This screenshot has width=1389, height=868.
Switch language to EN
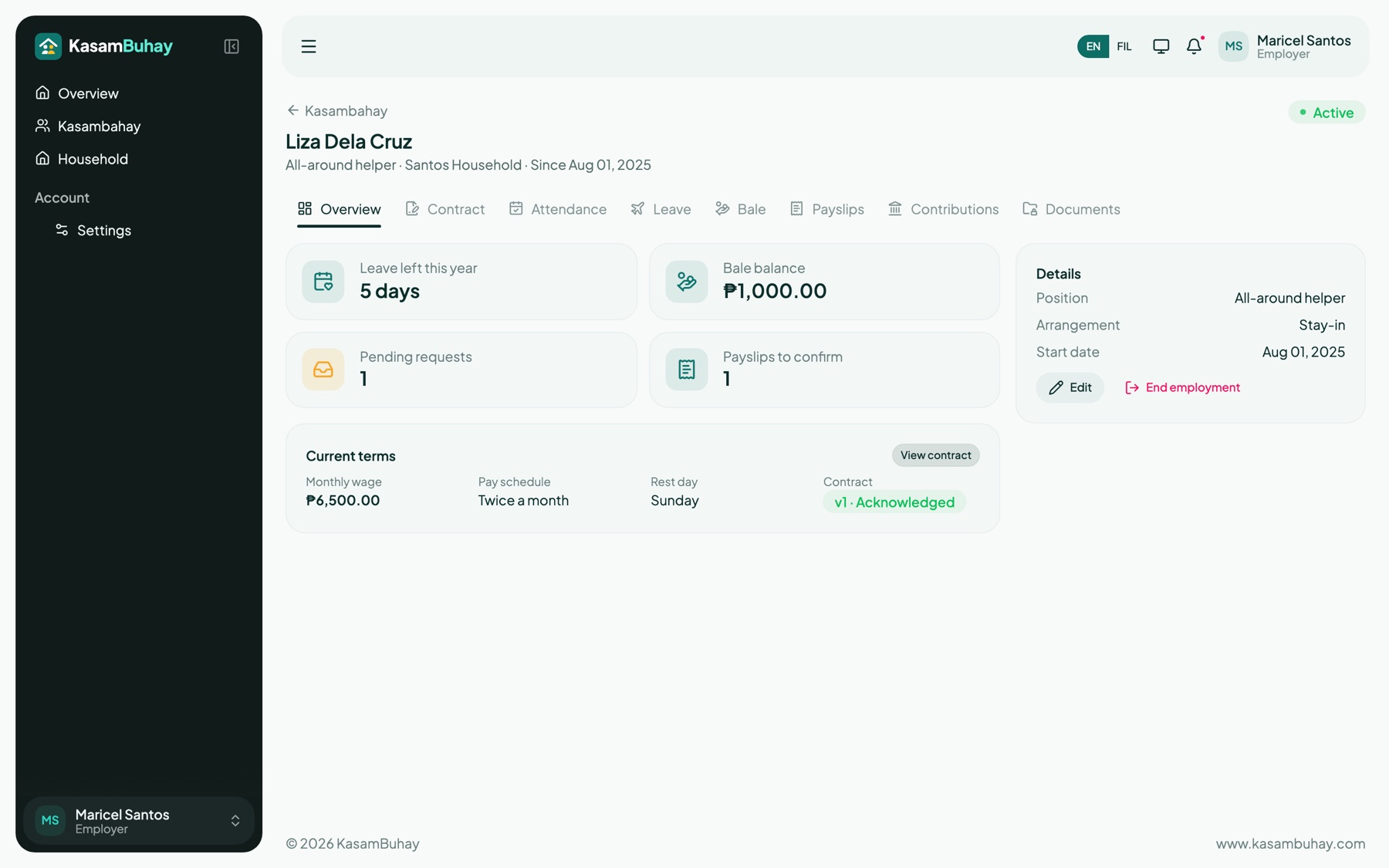1093,46
